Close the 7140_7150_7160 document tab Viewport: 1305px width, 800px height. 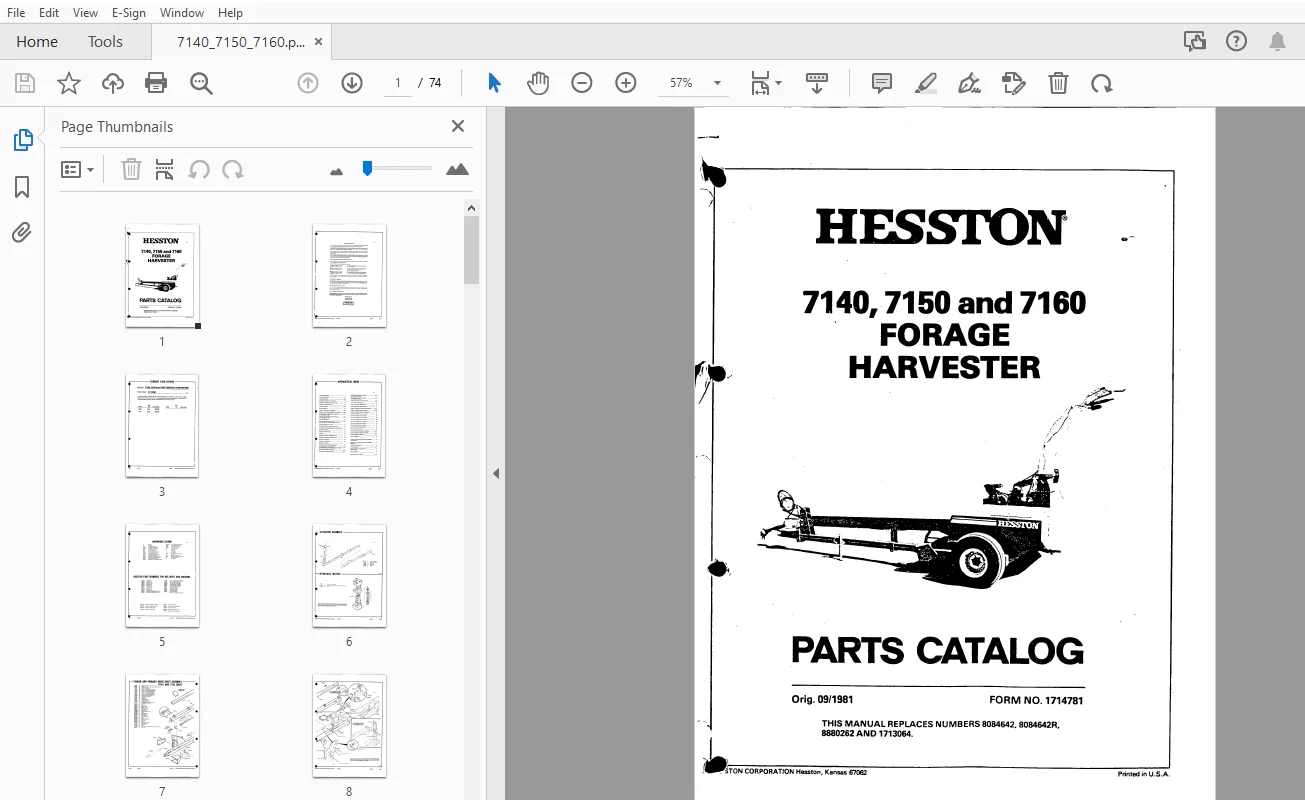coord(318,42)
